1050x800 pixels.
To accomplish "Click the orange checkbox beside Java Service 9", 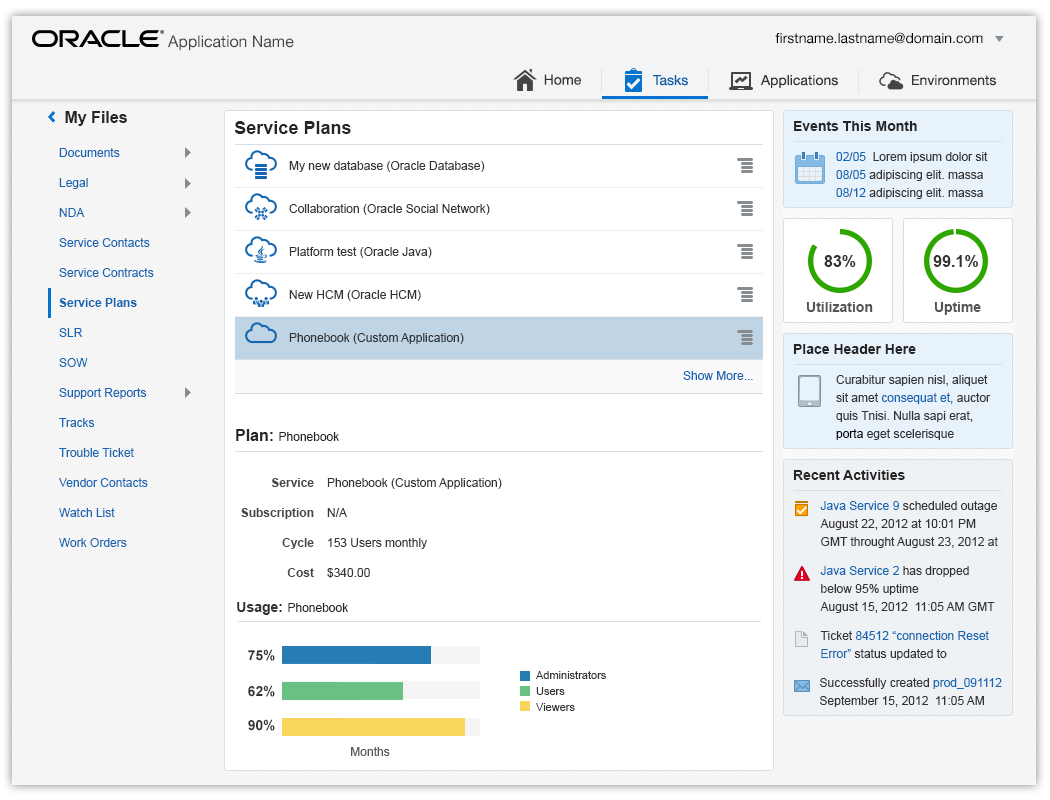I will tap(802, 508).
